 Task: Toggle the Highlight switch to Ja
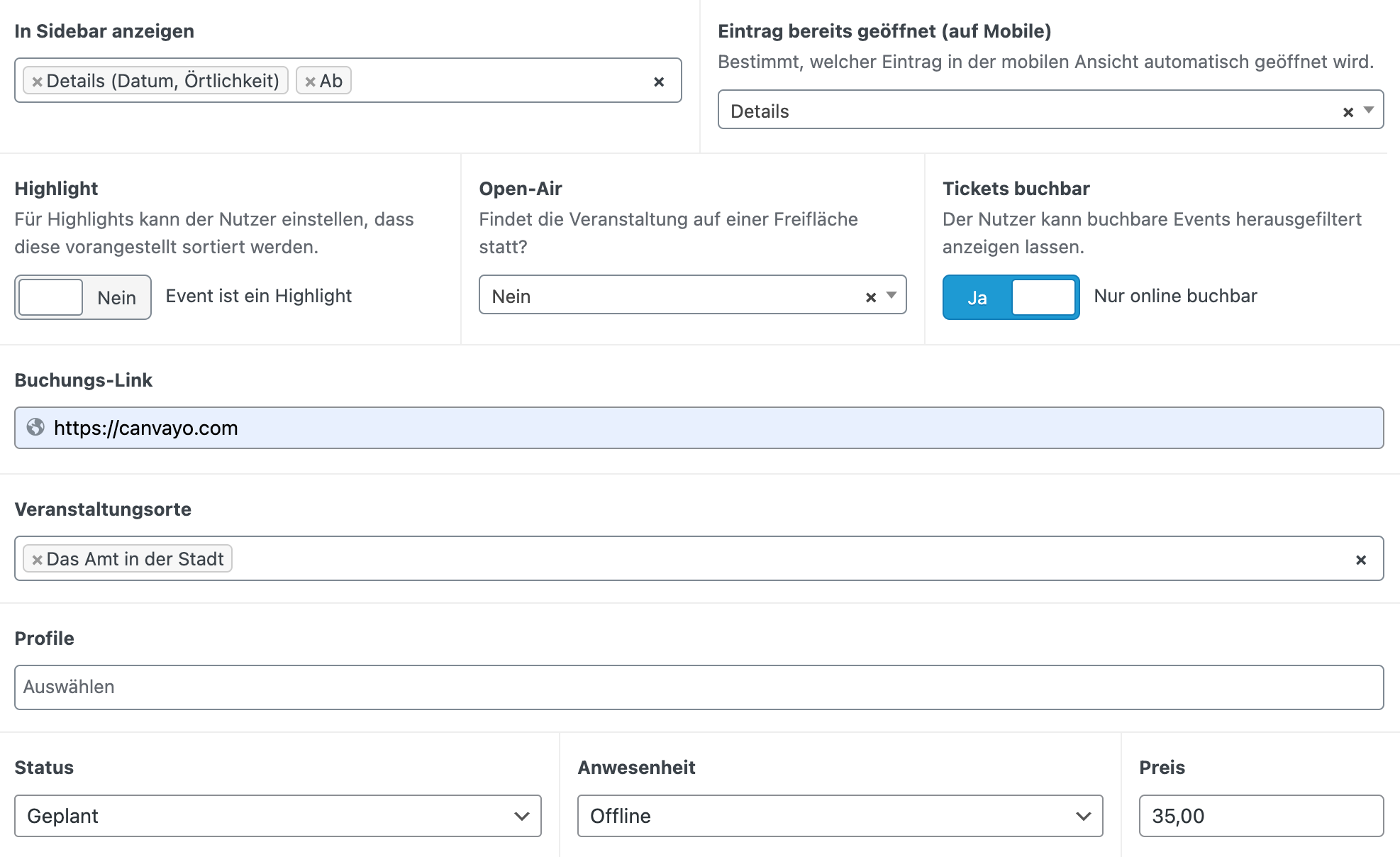tap(82, 297)
